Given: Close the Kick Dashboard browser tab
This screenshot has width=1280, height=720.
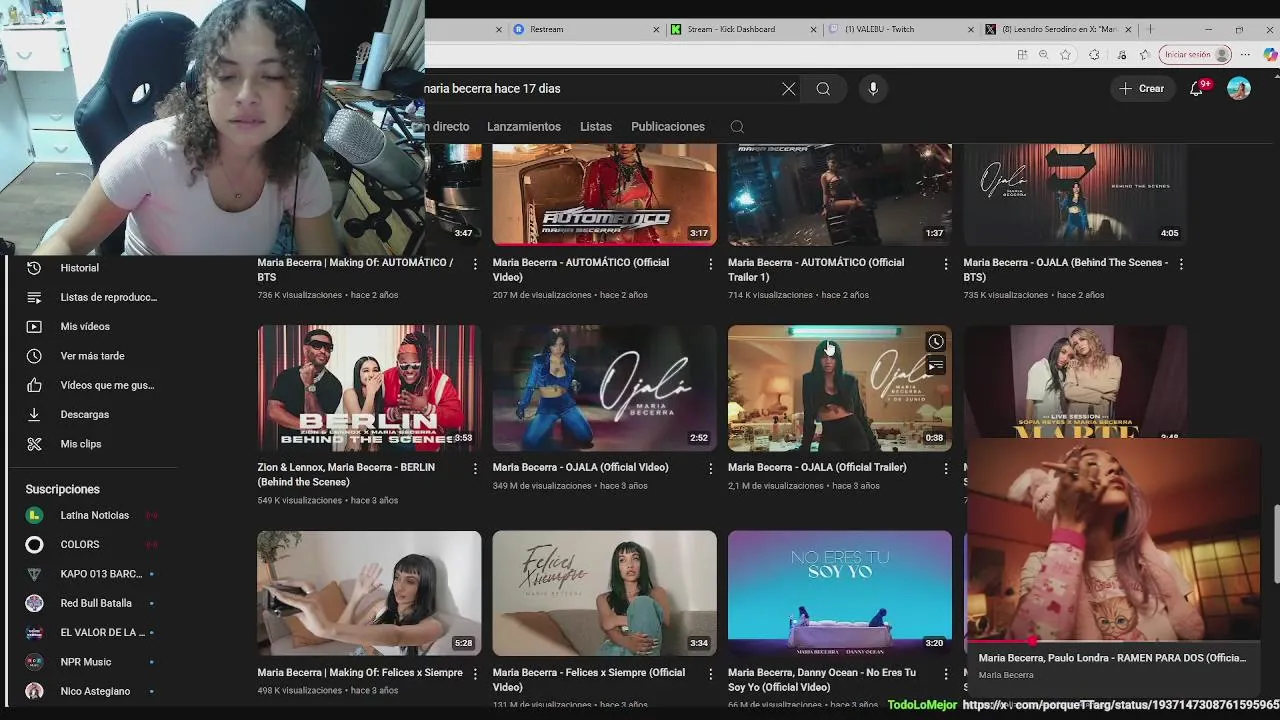Looking at the screenshot, I should [814, 29].
